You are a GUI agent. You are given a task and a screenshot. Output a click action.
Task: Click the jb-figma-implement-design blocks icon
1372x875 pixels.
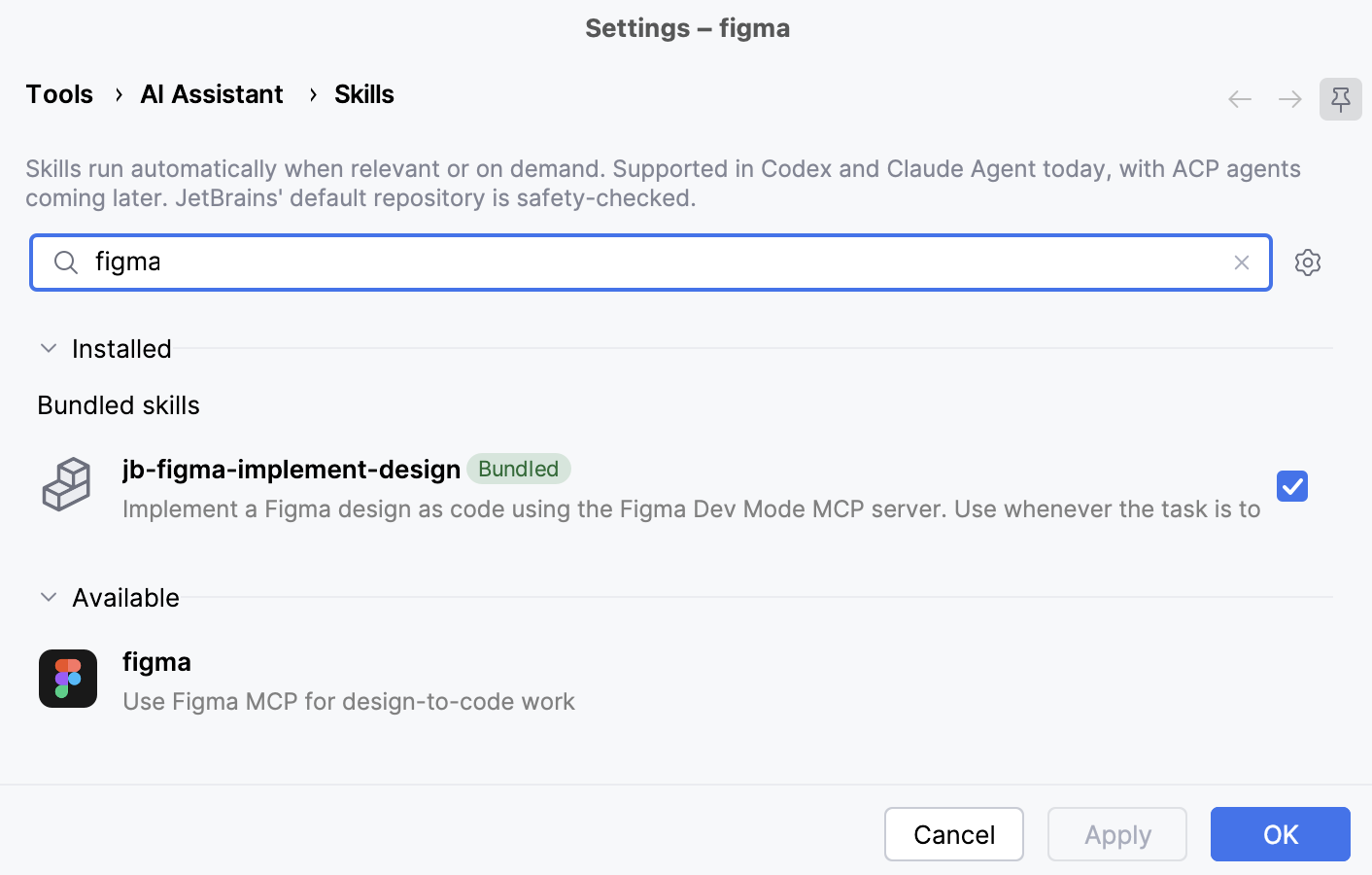point(67,484)
